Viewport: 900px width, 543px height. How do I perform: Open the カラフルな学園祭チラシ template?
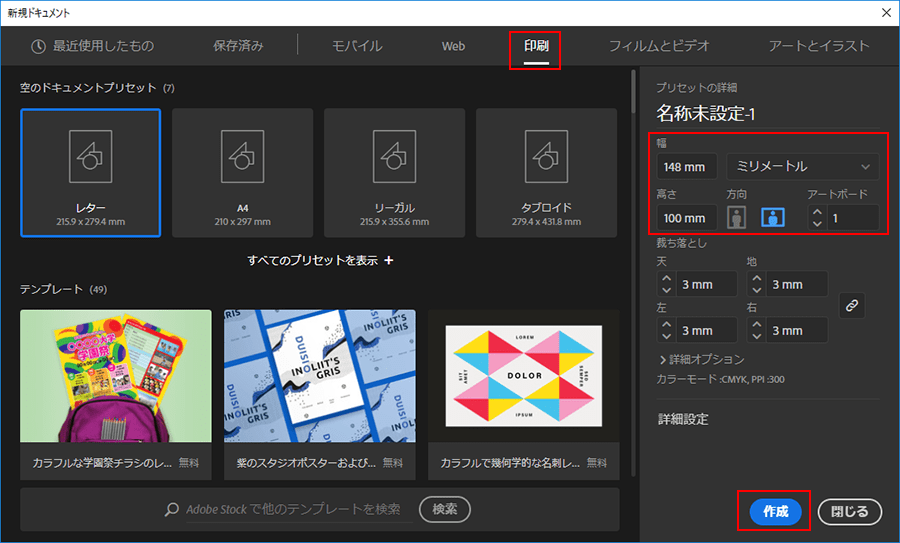[x=116, y=395]
